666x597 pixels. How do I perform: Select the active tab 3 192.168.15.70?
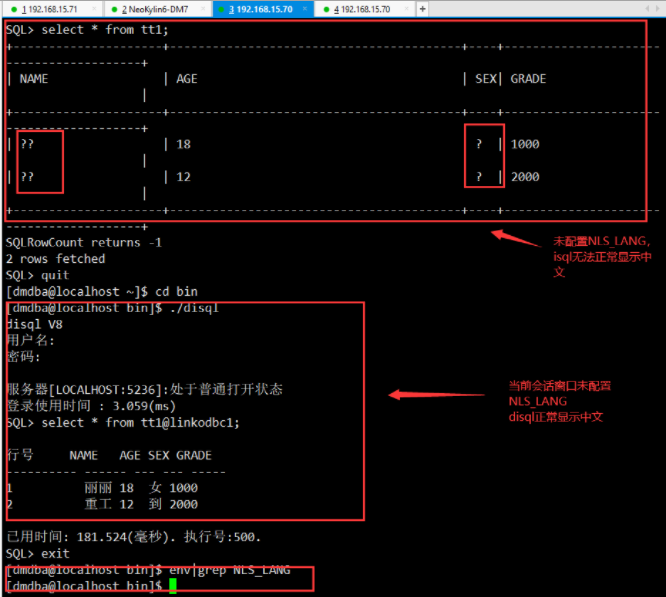click(x=263, y=9)
